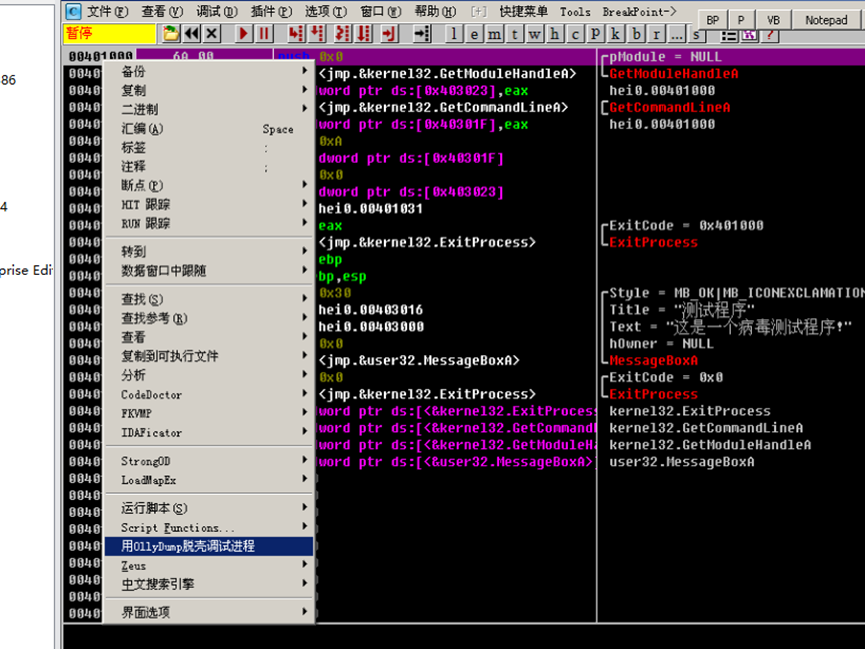Click the red help question mark icon
The width and height of the screenshot is (865, 649).
(x=770, y=36)
